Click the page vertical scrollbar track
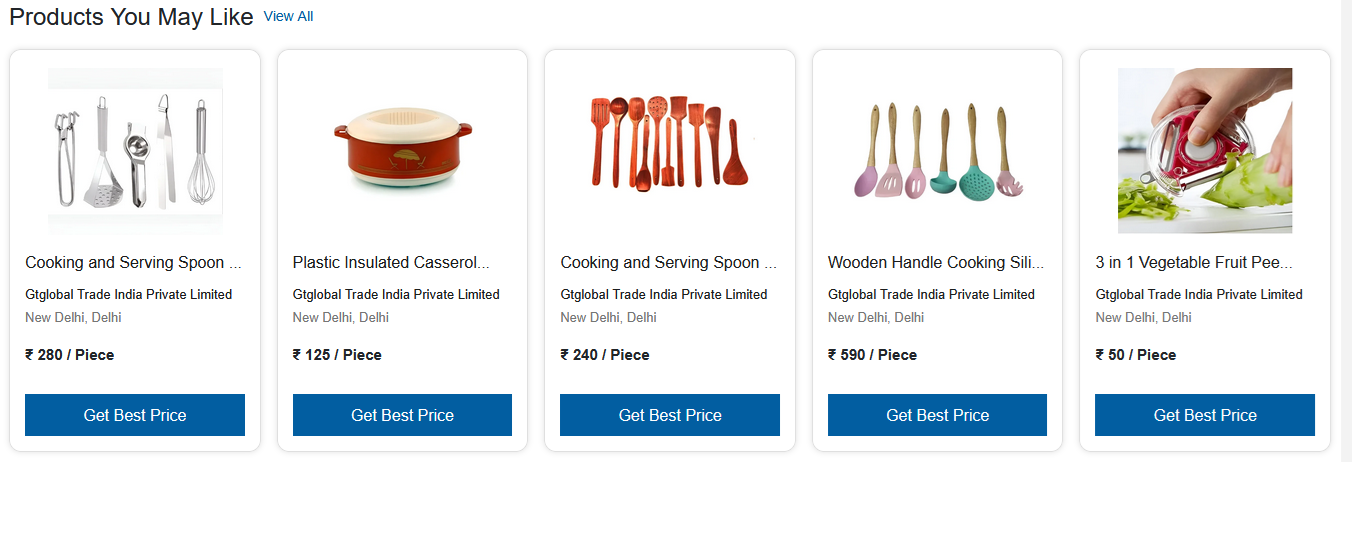Viewport: 1352px width, 553px height. pyautogui.click(x=1346, y=230)
